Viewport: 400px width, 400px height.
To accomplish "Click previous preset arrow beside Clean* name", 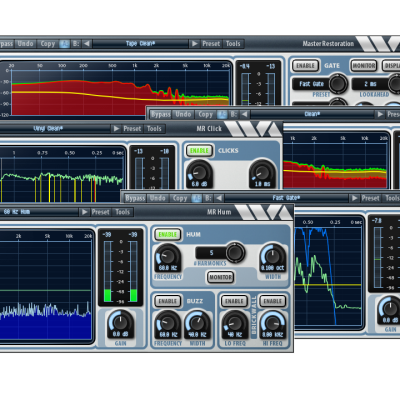I will (245, 114).
